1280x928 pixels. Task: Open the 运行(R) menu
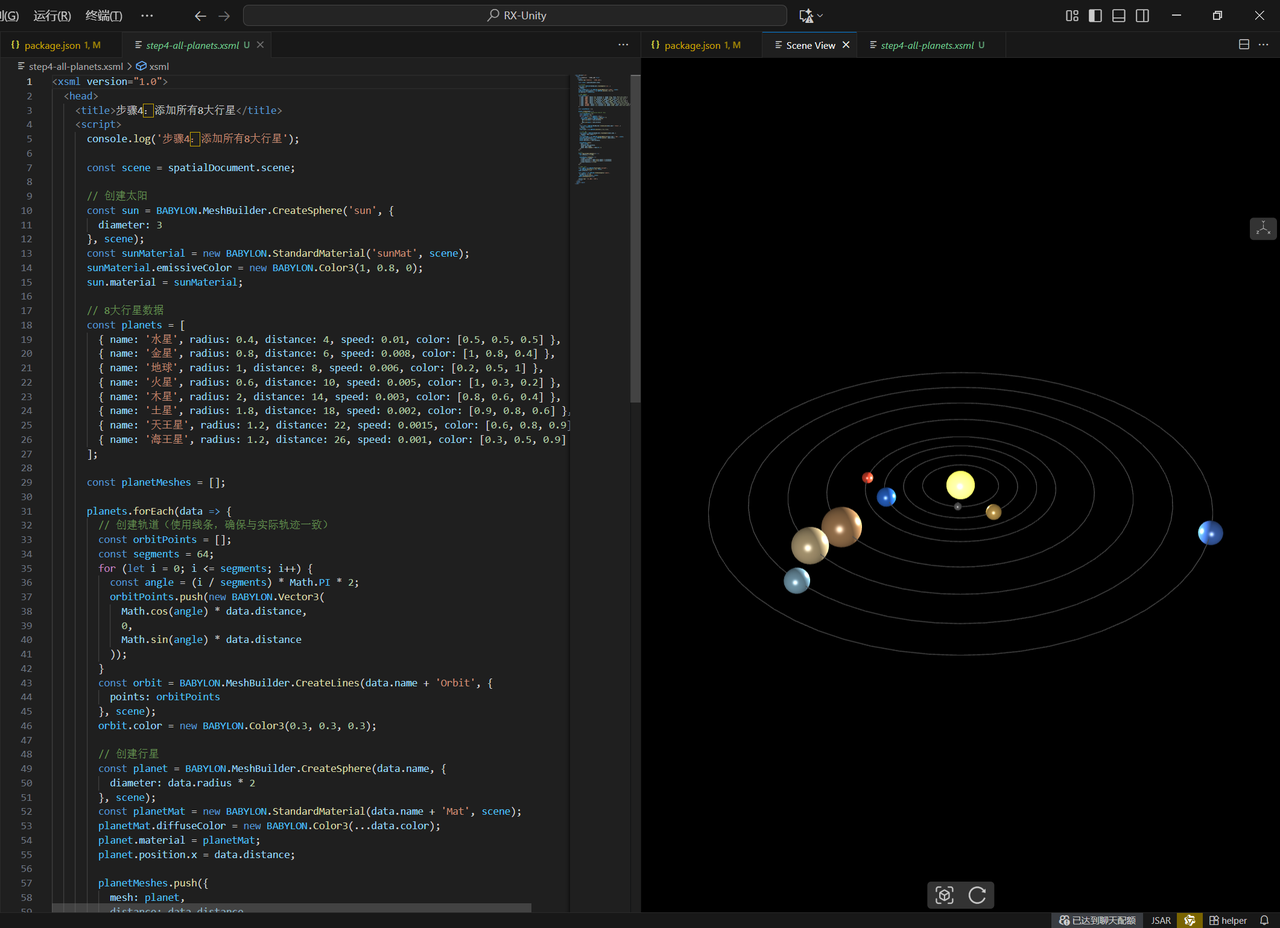tap(52, 16)
